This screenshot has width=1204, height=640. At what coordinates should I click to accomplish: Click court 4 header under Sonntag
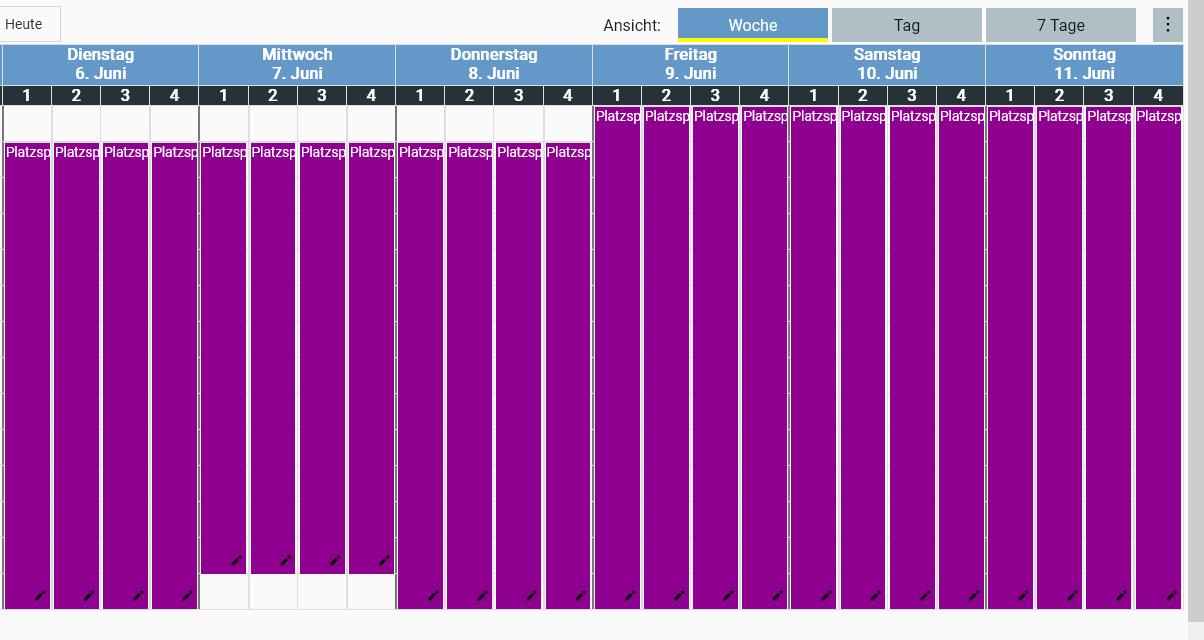pos(1158,95)
